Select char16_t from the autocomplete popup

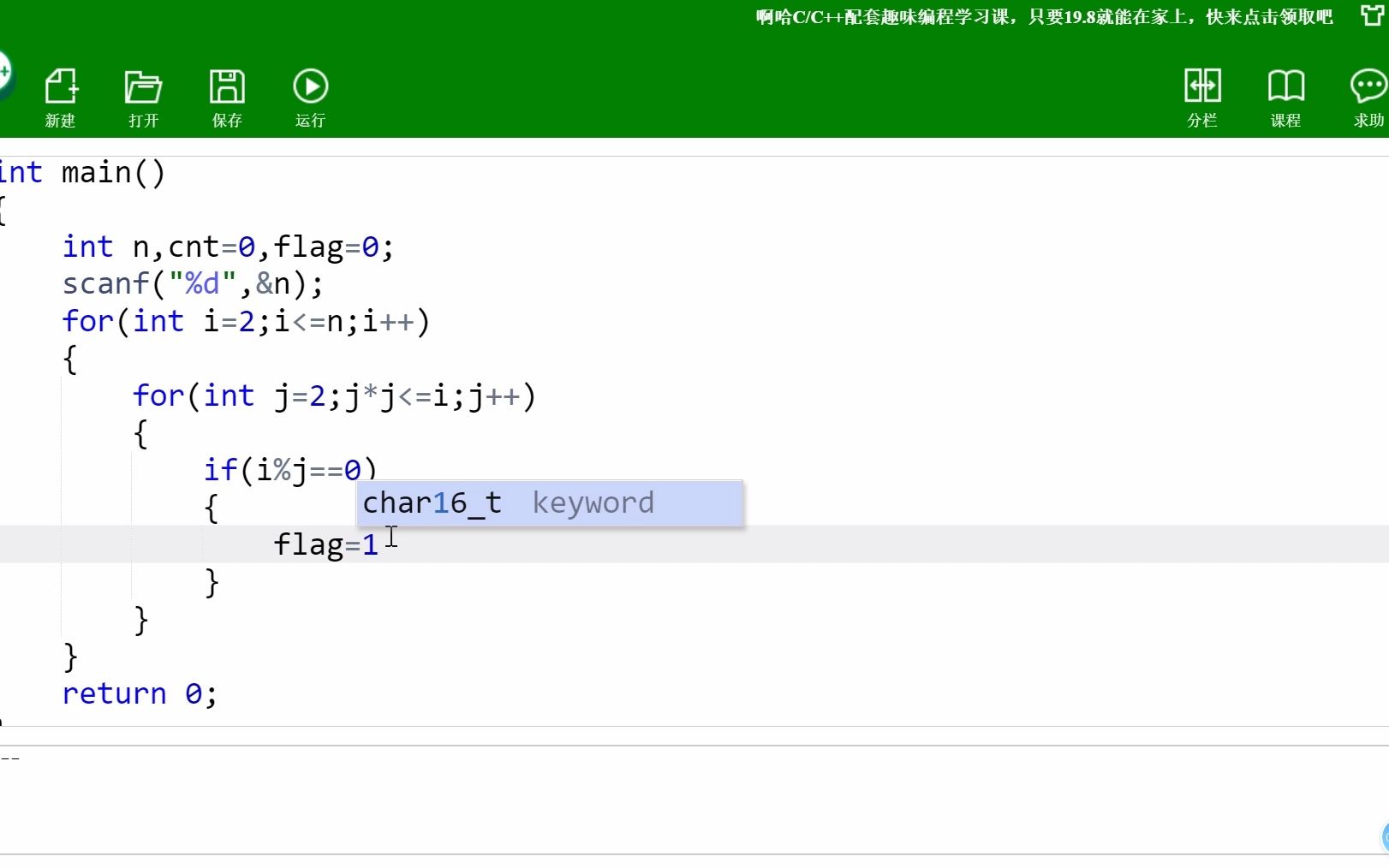(548, 503)
